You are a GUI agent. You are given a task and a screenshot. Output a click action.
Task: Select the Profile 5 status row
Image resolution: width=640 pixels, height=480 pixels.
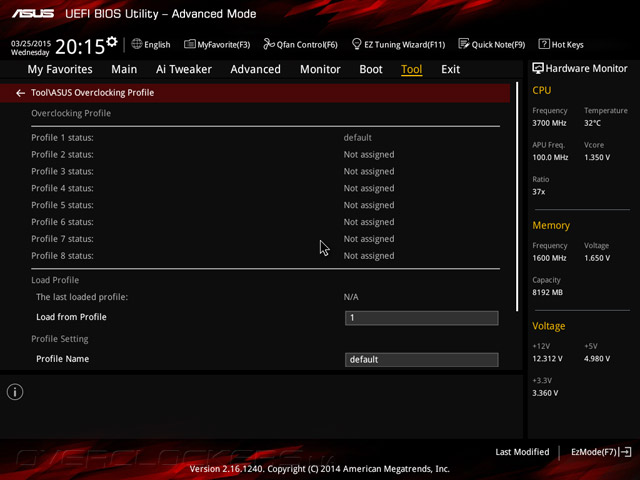point(265,205)
